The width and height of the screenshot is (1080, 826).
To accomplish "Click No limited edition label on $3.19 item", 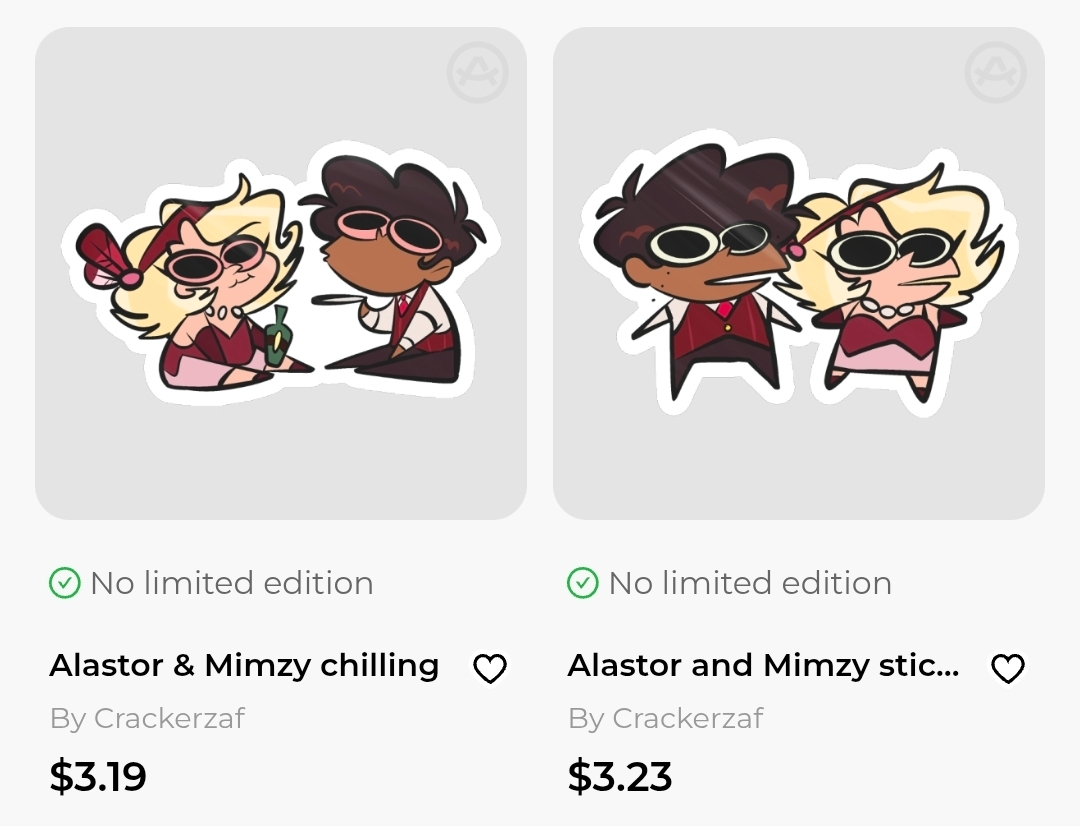I will 231,583.
